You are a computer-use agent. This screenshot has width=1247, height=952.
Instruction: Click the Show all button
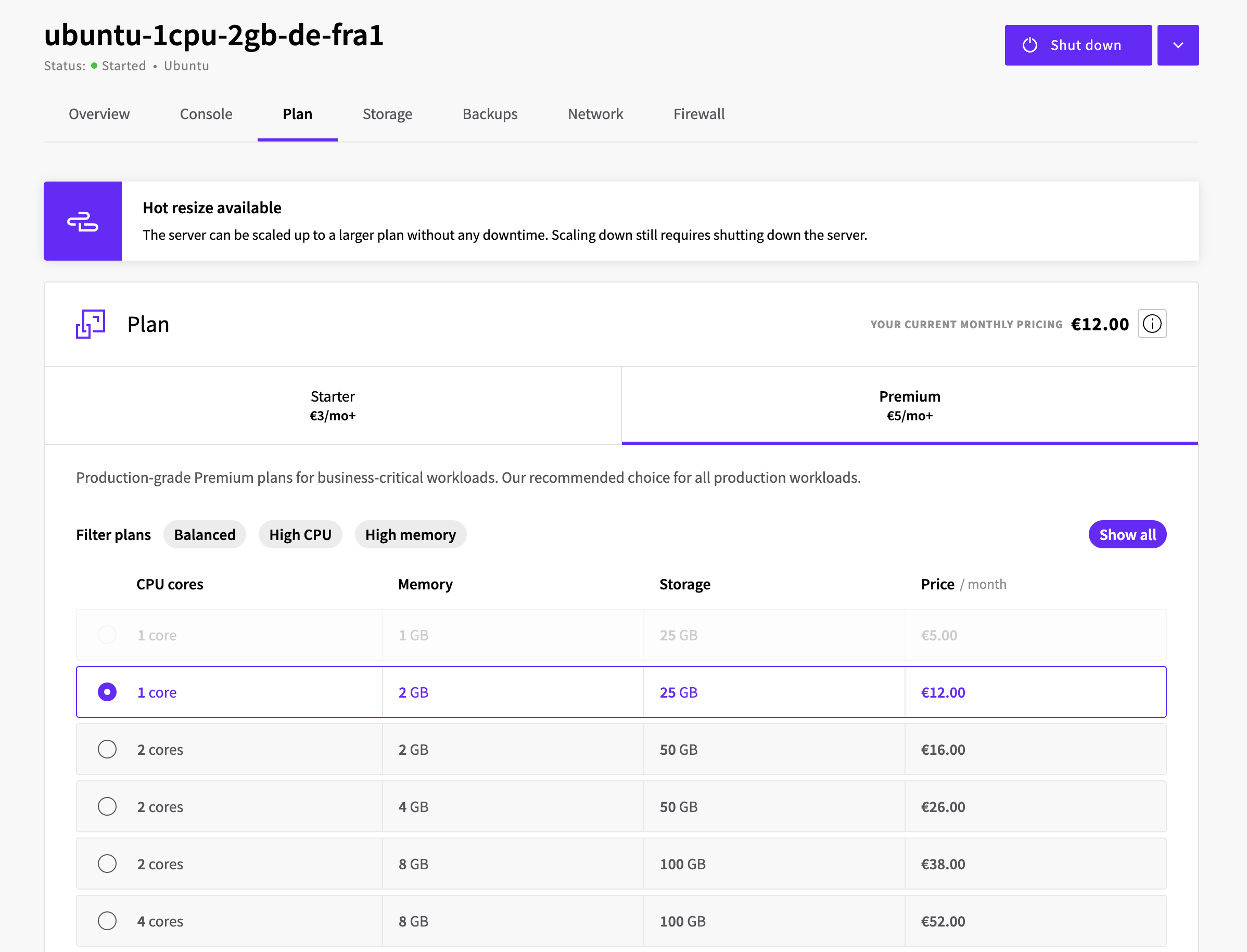pyautogui.click(x=1127, y=534)
